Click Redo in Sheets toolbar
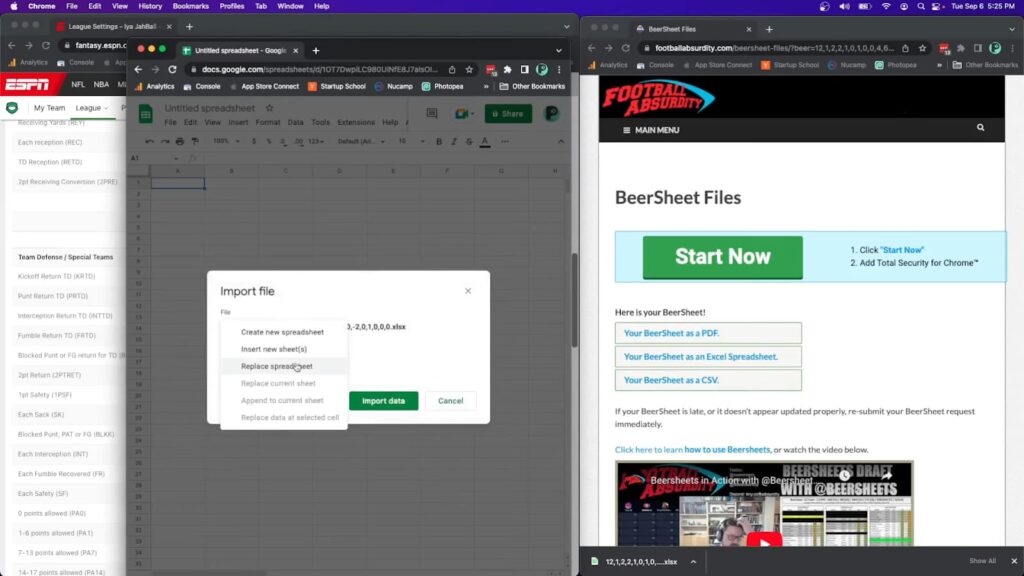The image size is (1024, 576). [x=165, y=141]
